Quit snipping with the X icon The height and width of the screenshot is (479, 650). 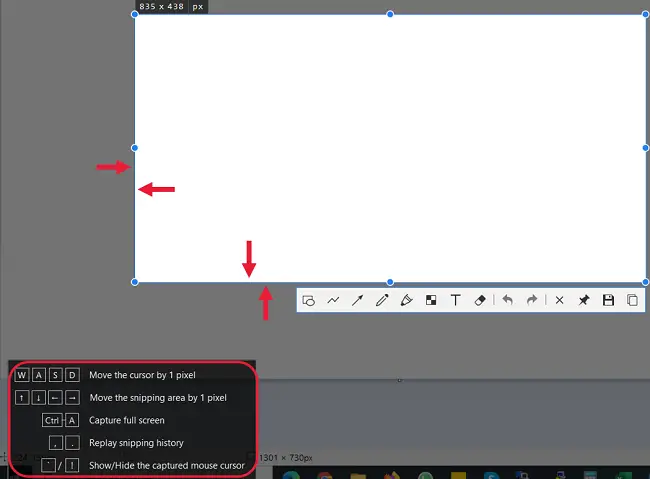559,300
